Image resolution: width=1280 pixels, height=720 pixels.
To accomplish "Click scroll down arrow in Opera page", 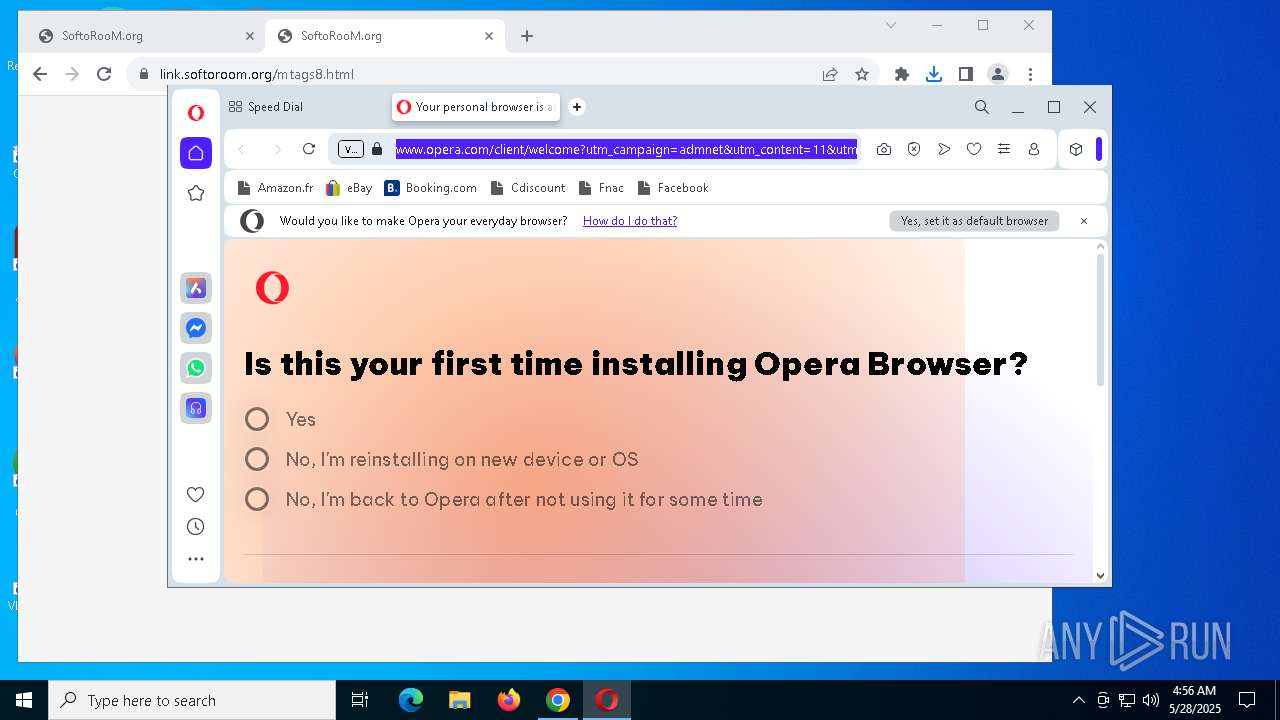I will (x=1101, y=575).
